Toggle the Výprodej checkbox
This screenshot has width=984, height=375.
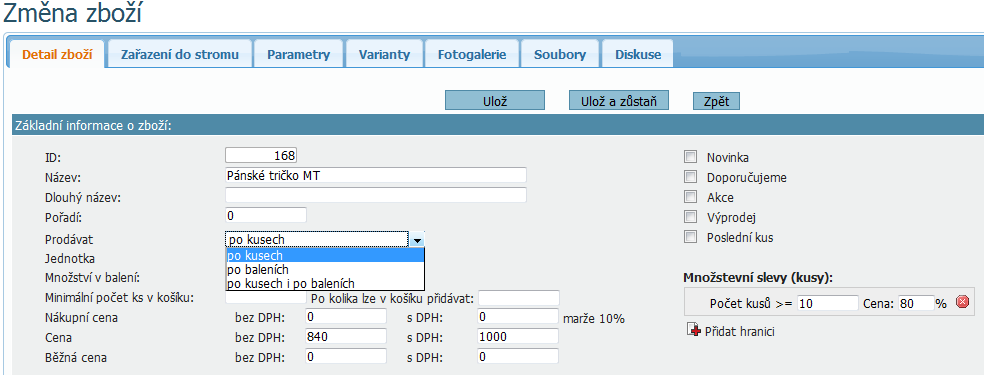pos(691,217)
